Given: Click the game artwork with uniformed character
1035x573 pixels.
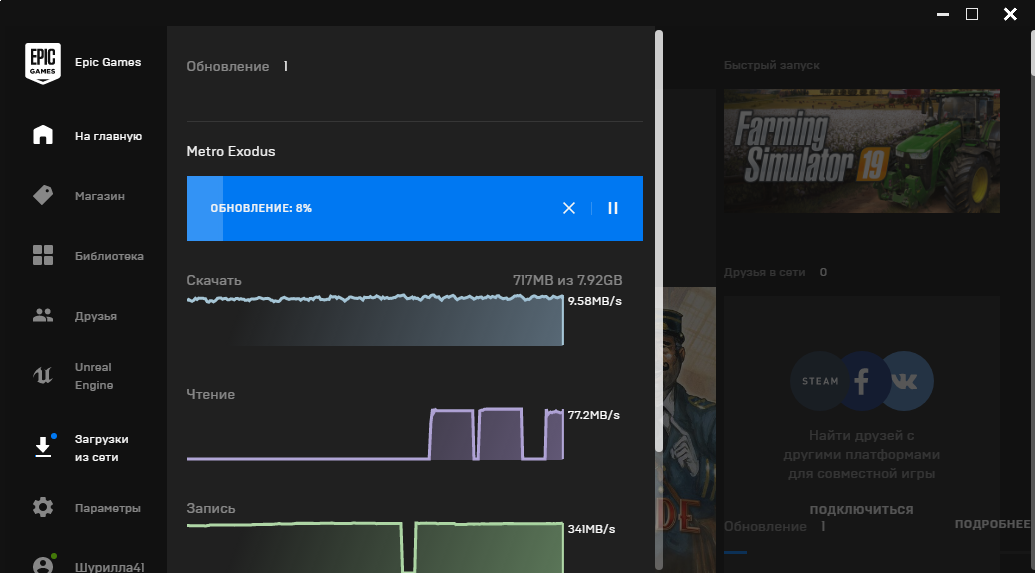Looking at the screenshot, I should pyautogui.click(x=690, y=430).
